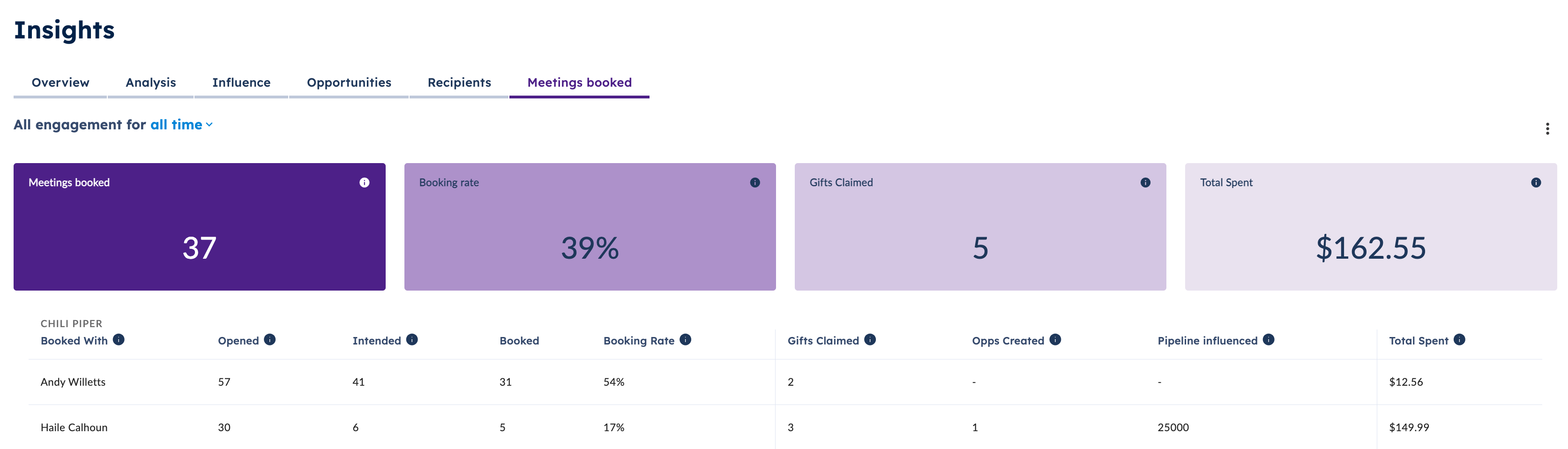Image resolution: width=1568 pixels, height=449 pixels.
Task: Click info icon beside Intended column
Action: click(x=412, y=339)
